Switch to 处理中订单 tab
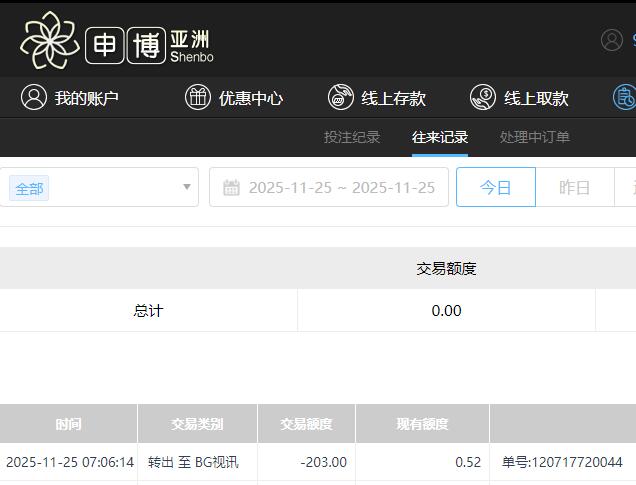Viewport: 636px width, 485px height. (535, 137)
